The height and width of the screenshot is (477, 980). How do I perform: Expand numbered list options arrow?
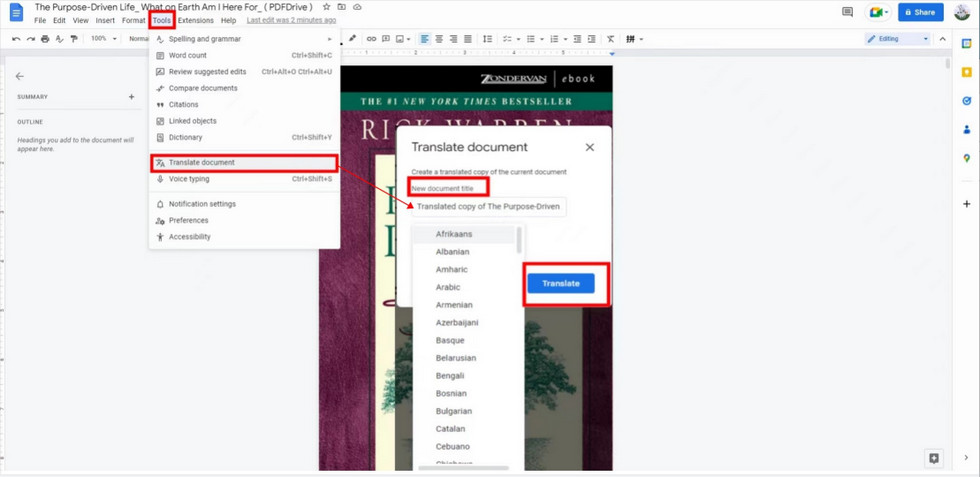(565, 39)
